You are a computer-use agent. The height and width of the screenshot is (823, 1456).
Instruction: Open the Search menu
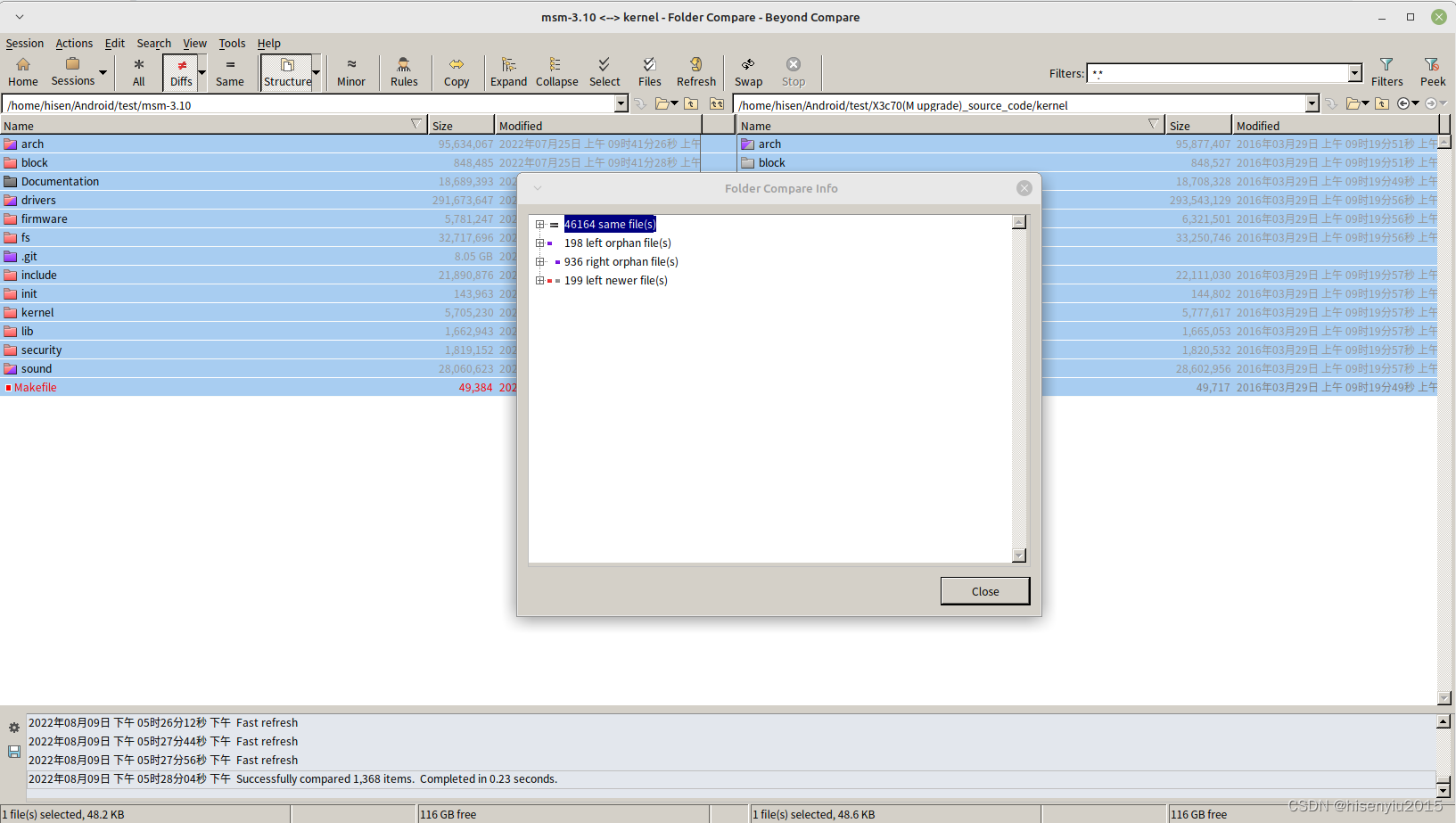click(153, 43)
